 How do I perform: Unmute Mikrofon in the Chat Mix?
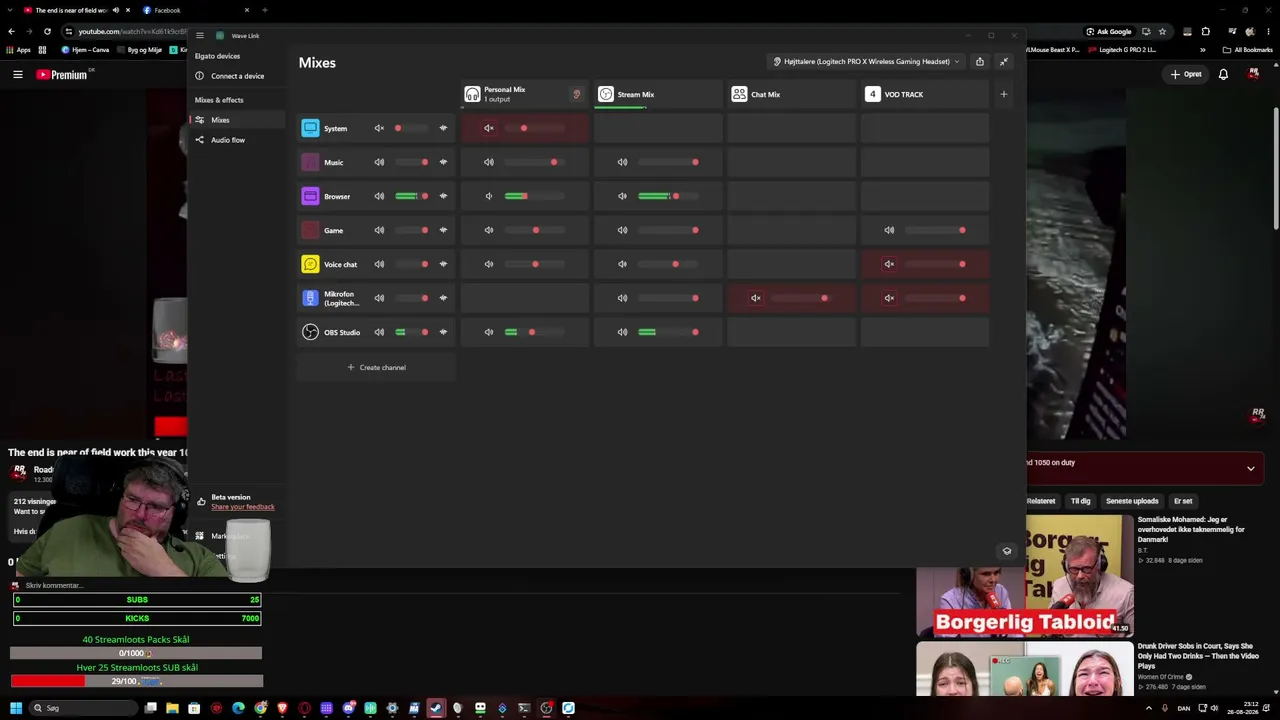(756, 298)
